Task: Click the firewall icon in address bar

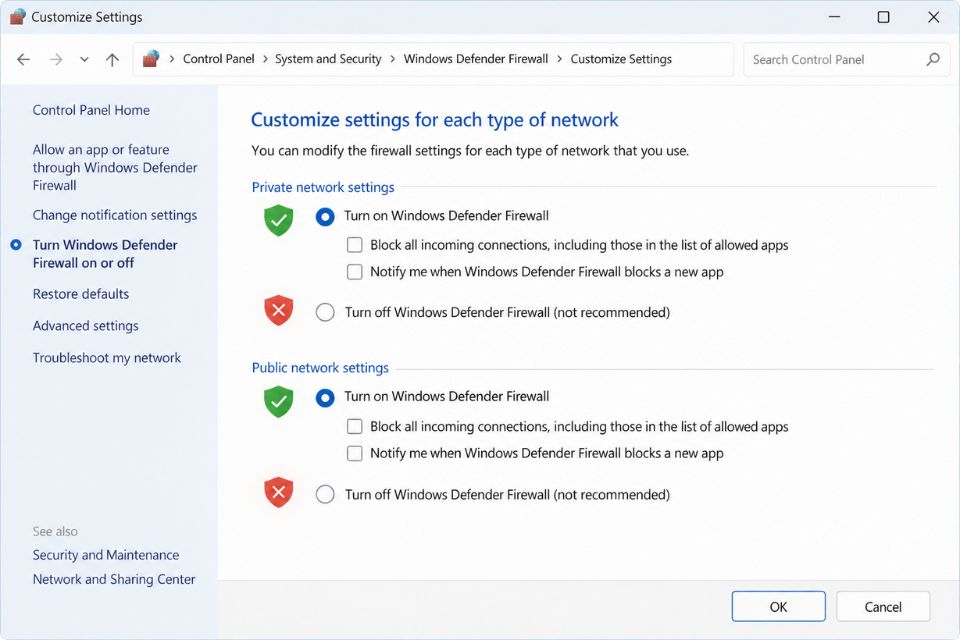Action: 151,59
